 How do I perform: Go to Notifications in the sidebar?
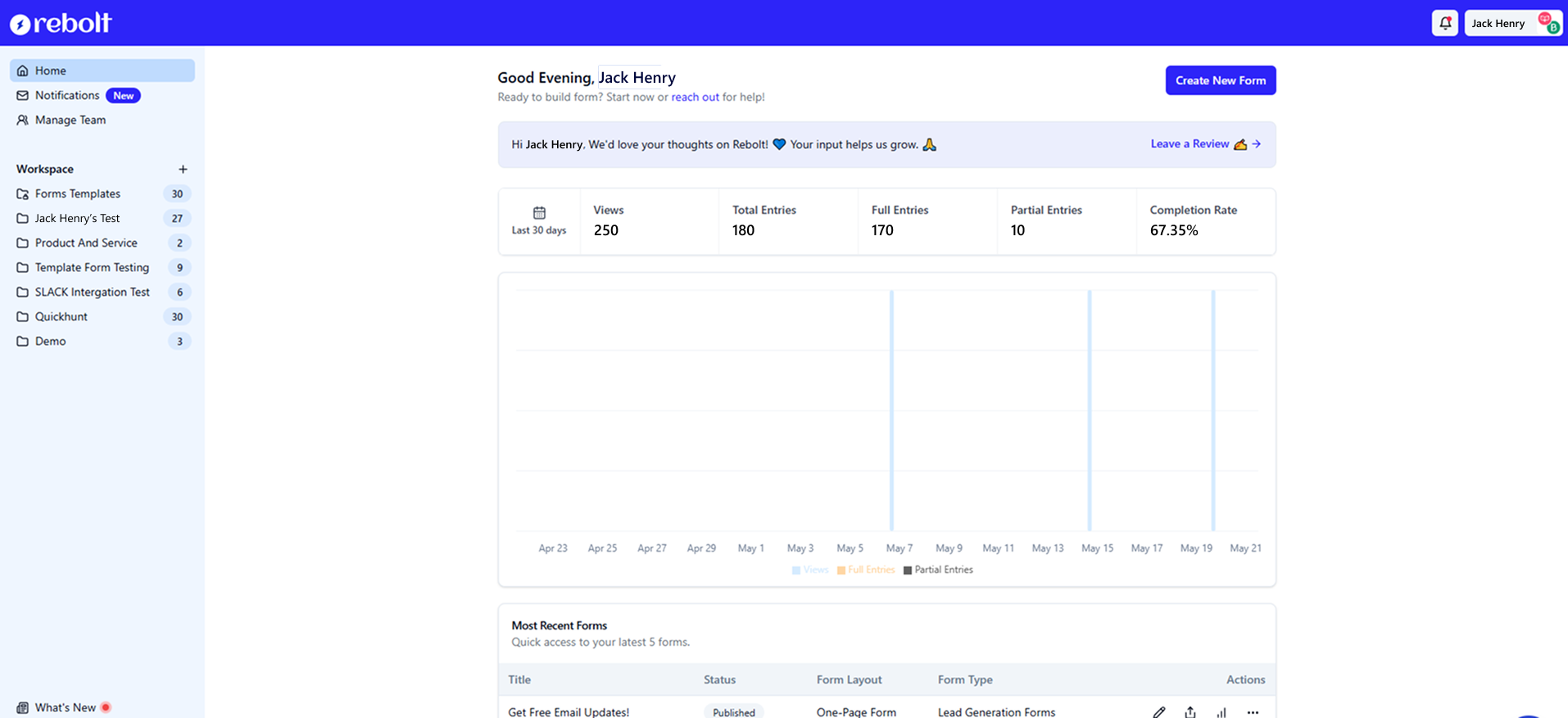(67, 95)
